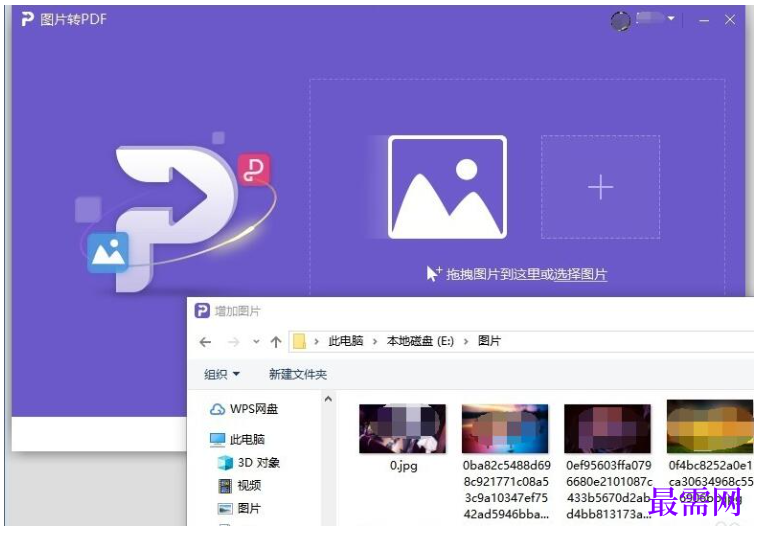Open 视频 folder in sidebar
Screen dimensions: 760x533
point(240,486)
